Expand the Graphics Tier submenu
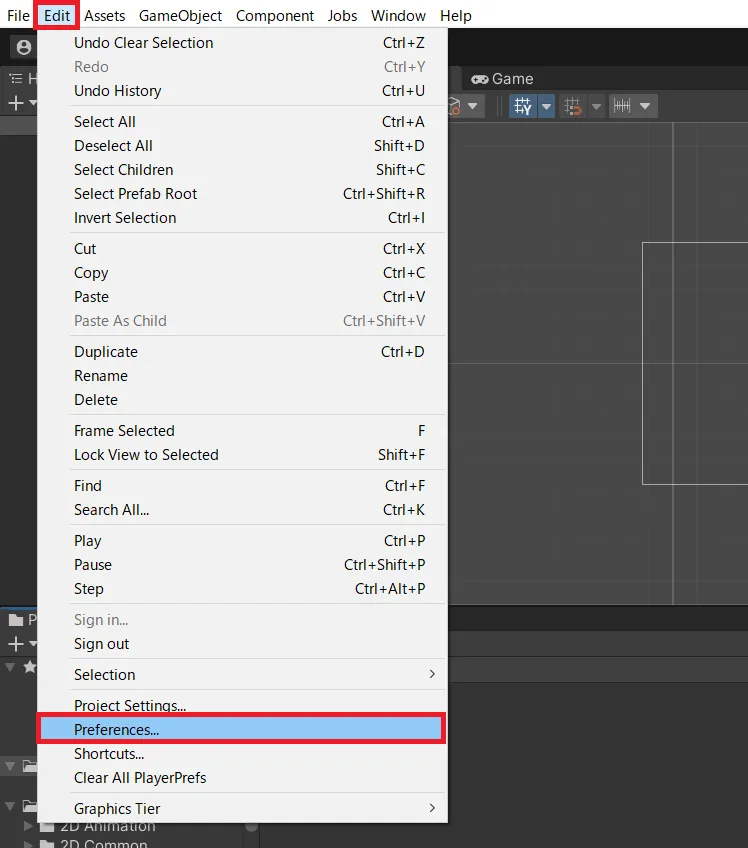The image size is (748, 848). pos(432,808)
